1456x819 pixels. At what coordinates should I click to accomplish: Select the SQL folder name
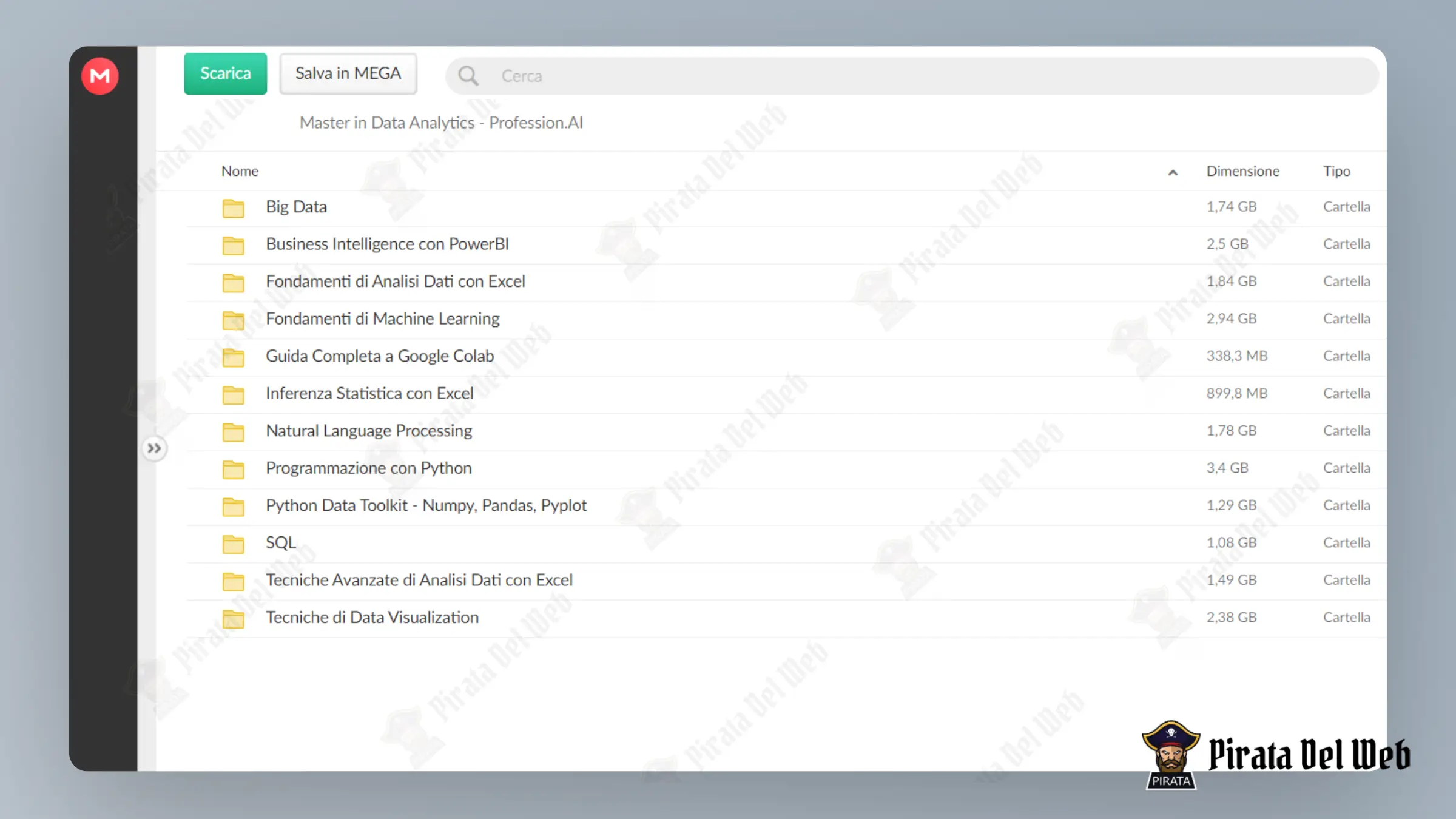coord(281,542)
